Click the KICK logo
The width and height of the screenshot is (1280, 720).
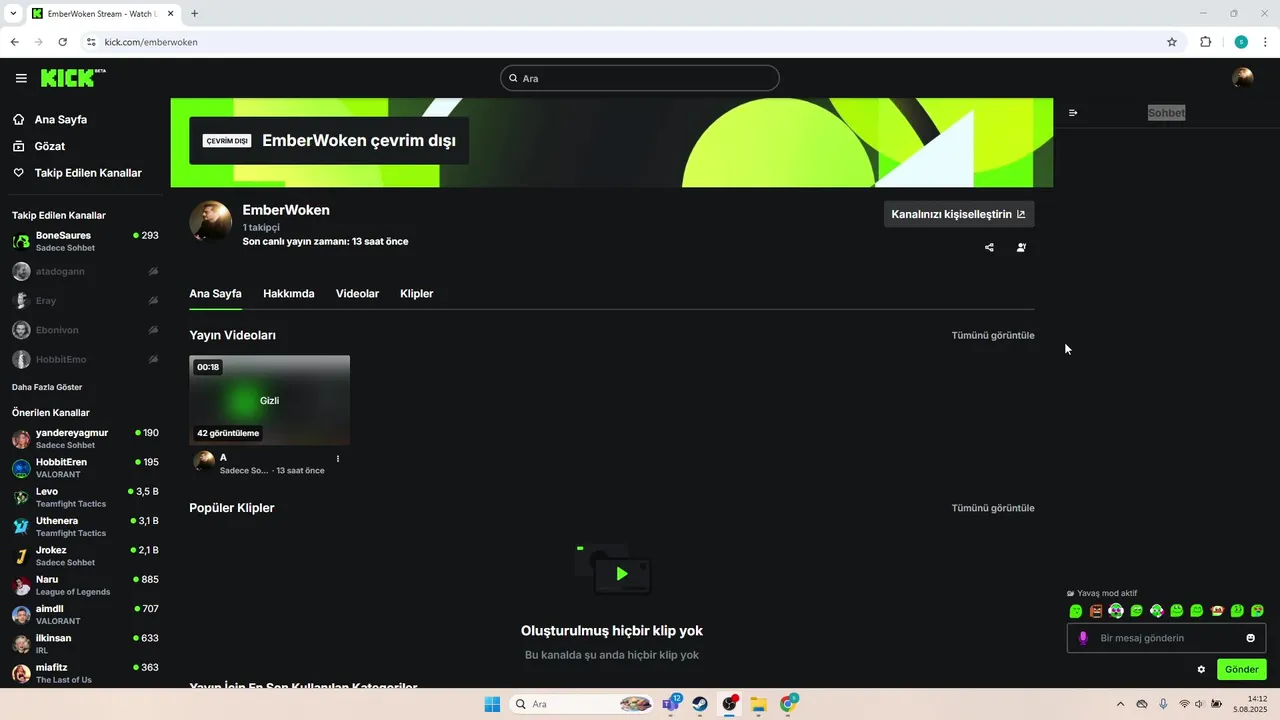click(72, 78)
